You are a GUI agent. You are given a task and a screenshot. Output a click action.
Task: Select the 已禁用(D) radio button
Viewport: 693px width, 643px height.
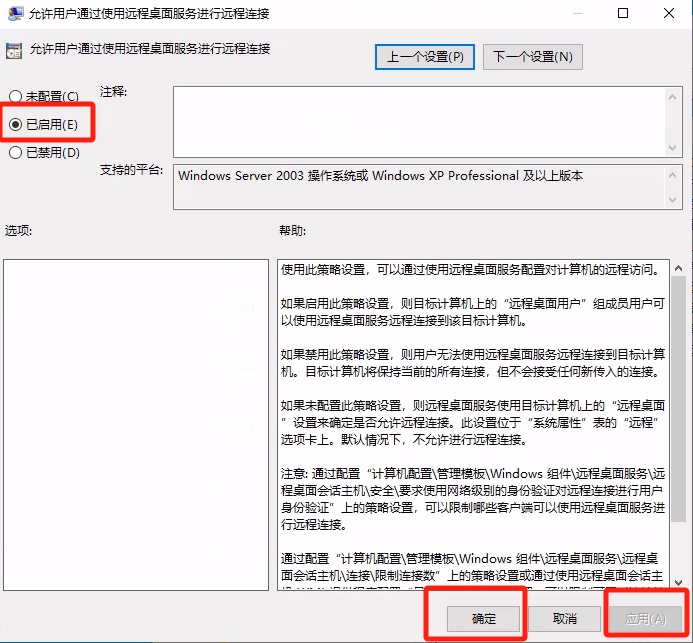tap(15, 153)
